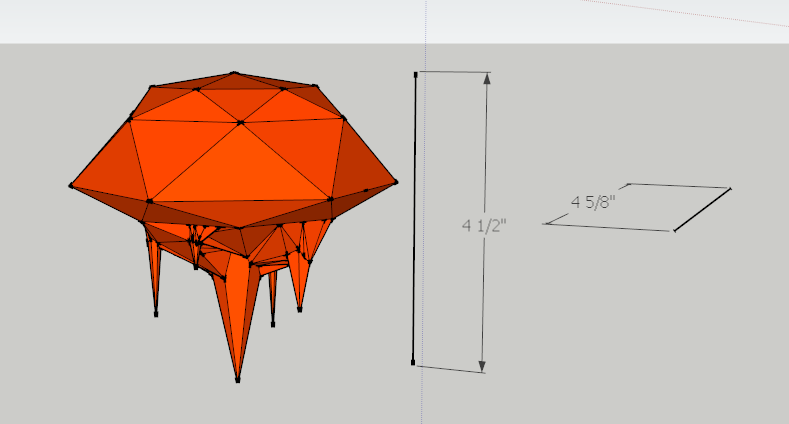
Task: Click the tip of the leftmost orange spike
Action: point(156,313)
